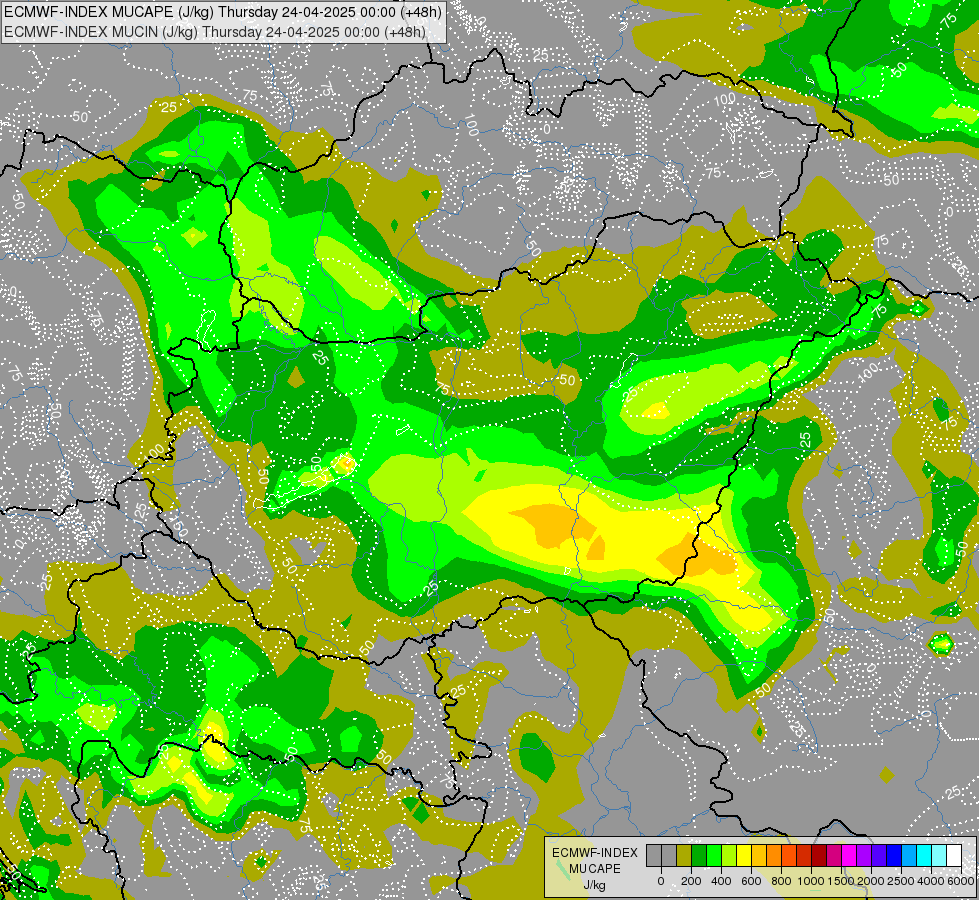Select the lime yellow-green legend swatch
Viewport: 979px width, 900px height.
click(729, 855)
